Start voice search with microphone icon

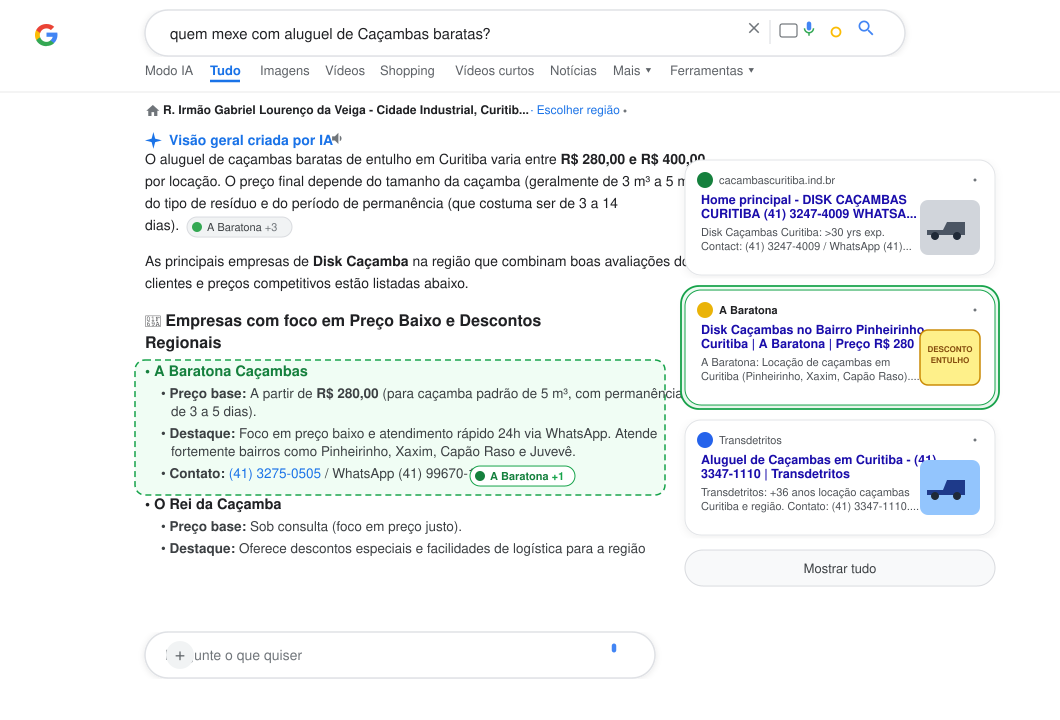click(809, 29)
